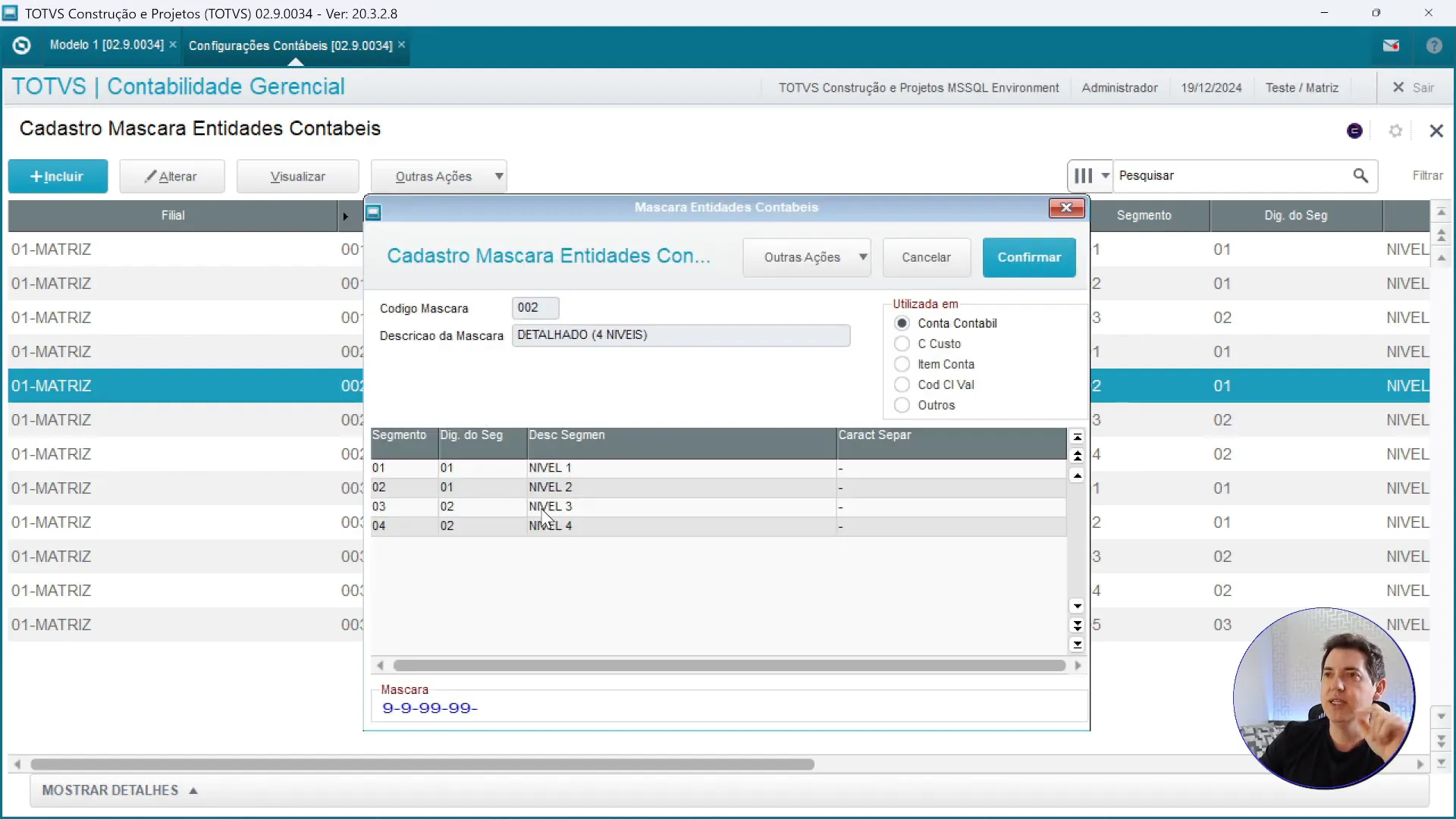This screenshot has height=819, width=1456.
Task: Click the dialog horizontal scrollbar
Action: pos(728,666)
